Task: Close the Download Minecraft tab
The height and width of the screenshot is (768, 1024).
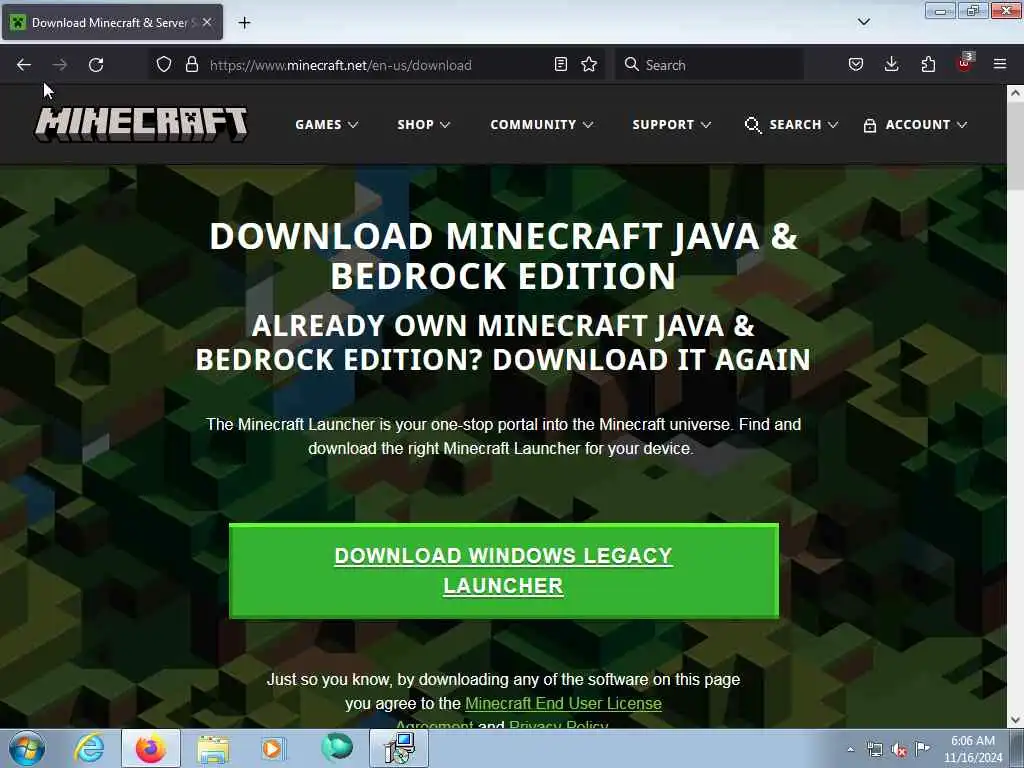Action: click(x=207, y=22)
